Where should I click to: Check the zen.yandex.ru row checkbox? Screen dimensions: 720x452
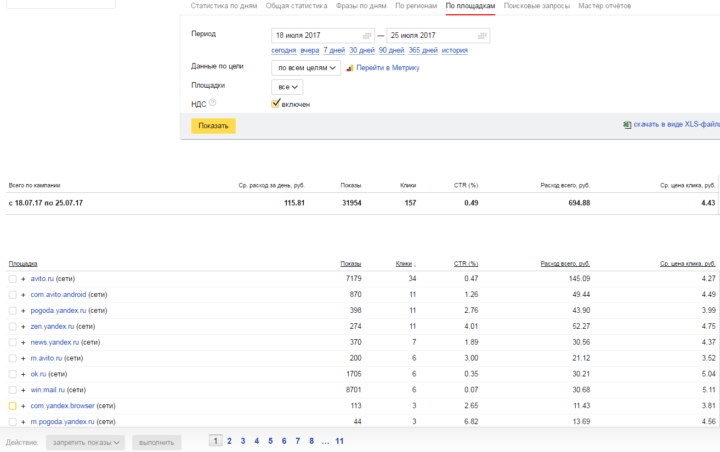coord(12,327)
